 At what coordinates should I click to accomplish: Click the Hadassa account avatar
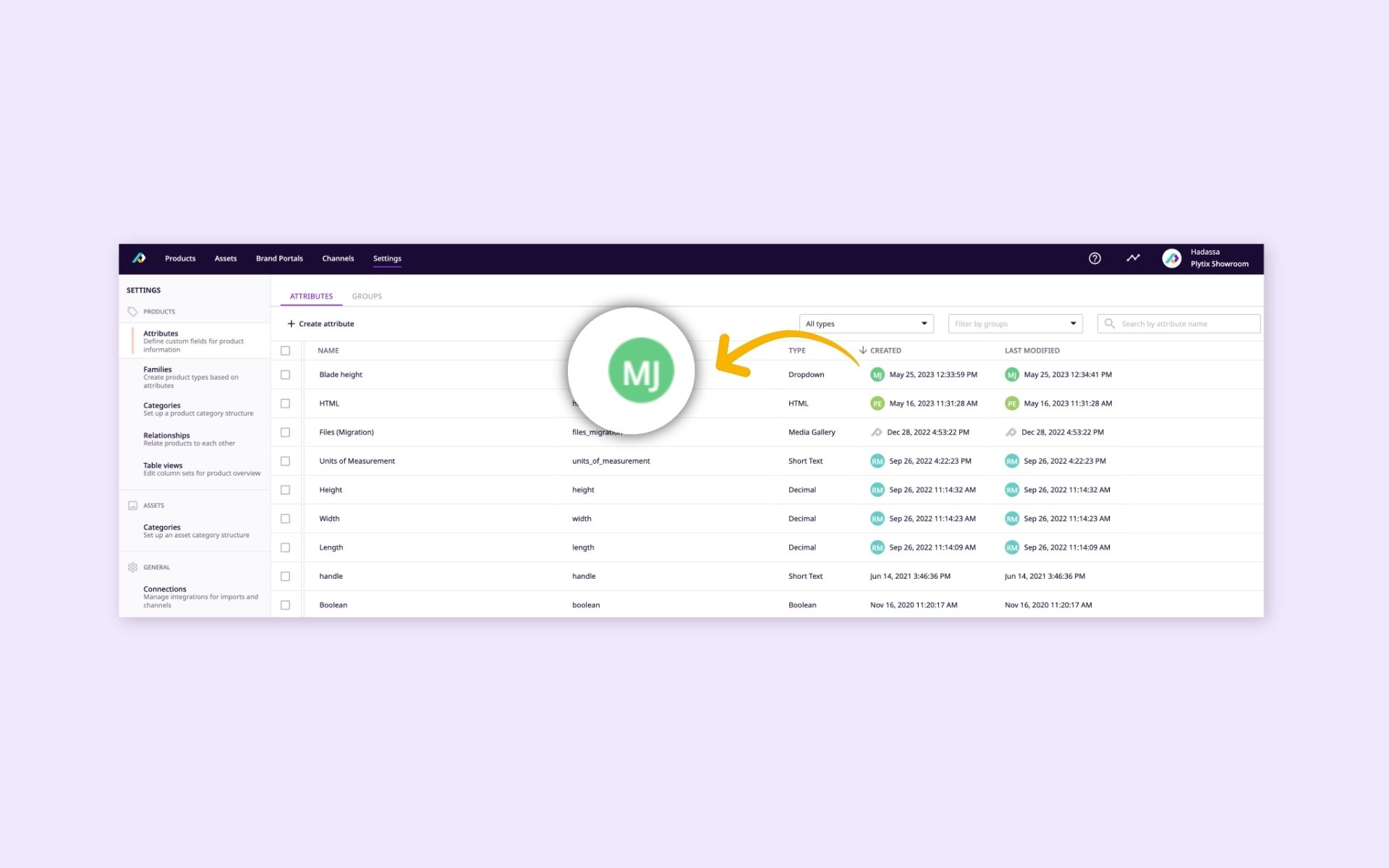tap(1171, 258)
